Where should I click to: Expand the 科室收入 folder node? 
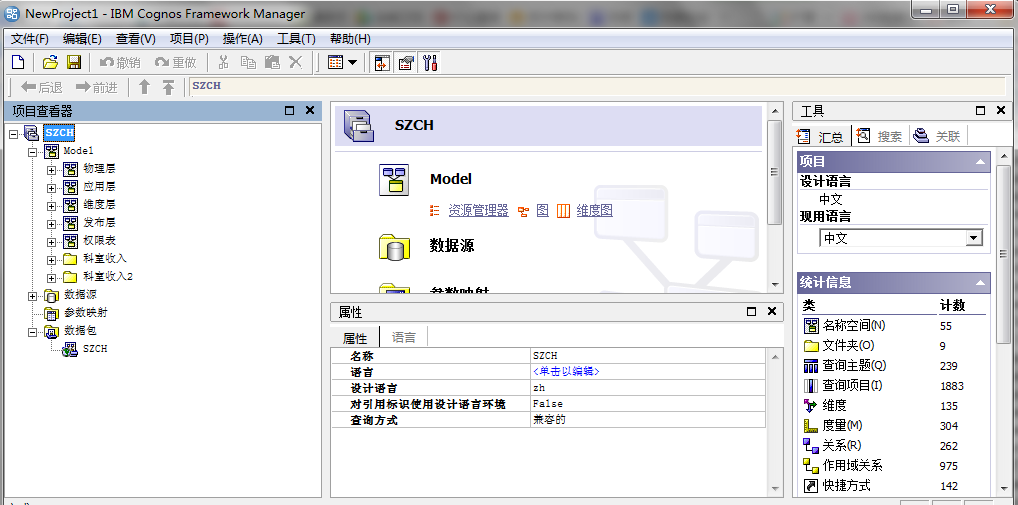pos(51,260)
